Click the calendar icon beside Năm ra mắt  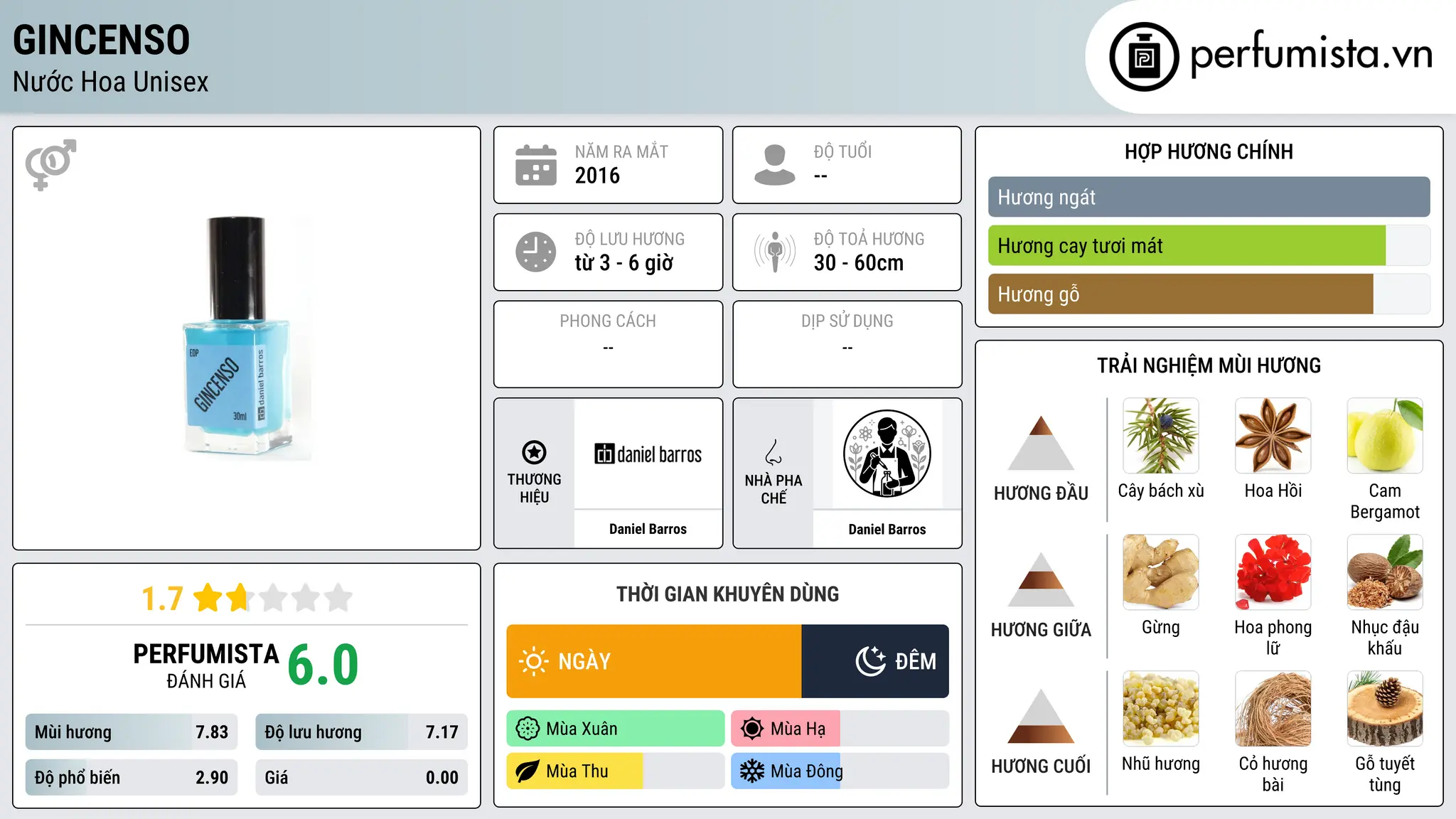pyautogui.click(x=536, y=165)
